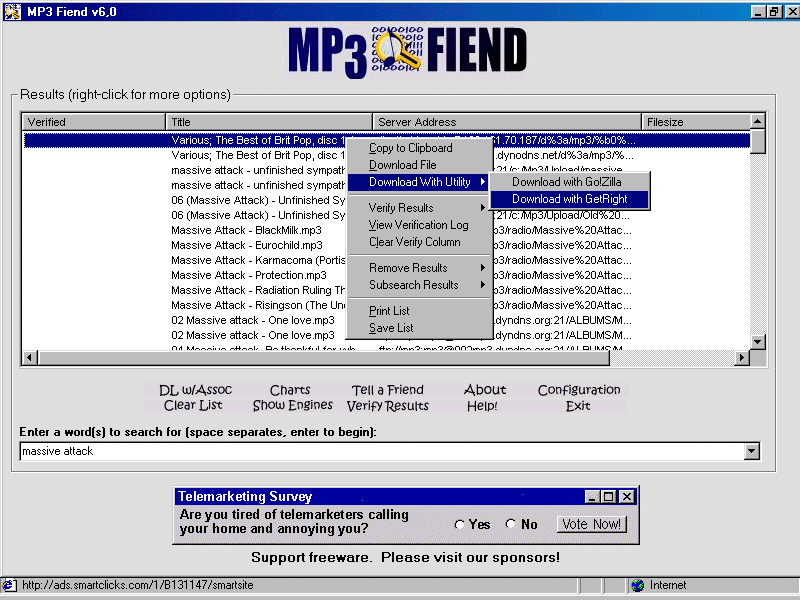The width and height of the screenshot is (800, 600).
Task: Select row Massive Attack - Risingson
Action: 258,305
